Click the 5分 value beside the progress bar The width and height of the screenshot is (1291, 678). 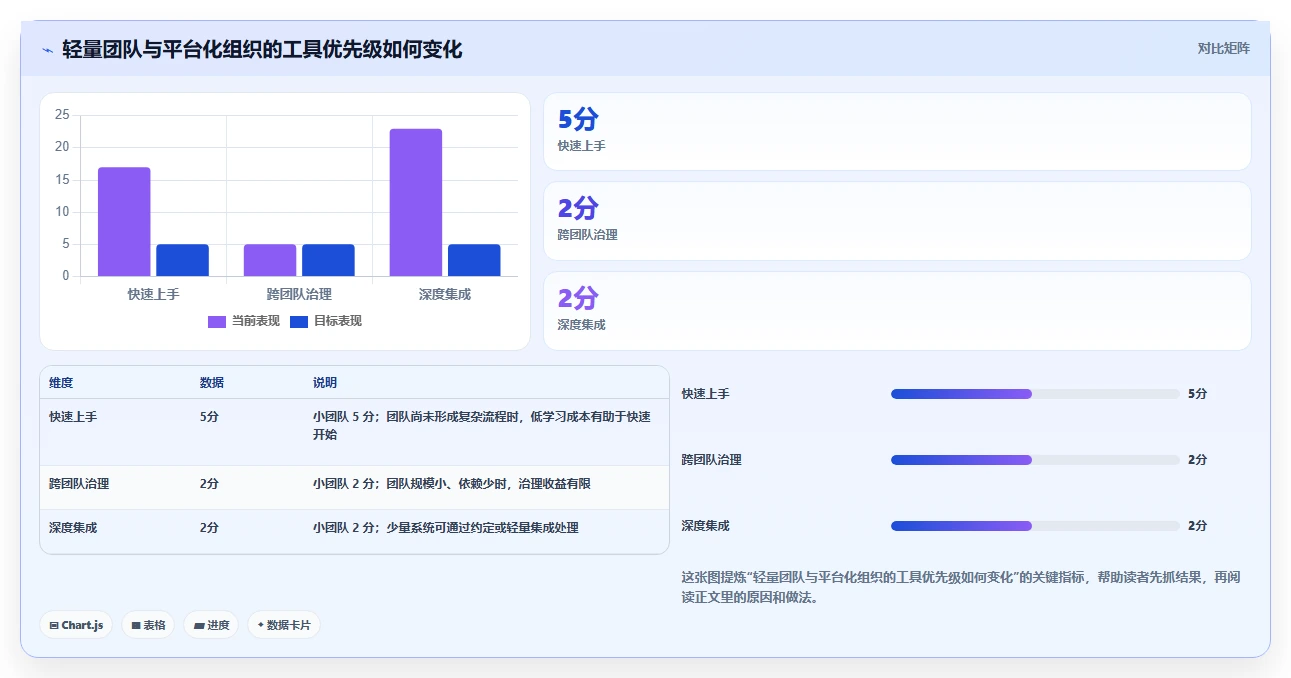1197,394
